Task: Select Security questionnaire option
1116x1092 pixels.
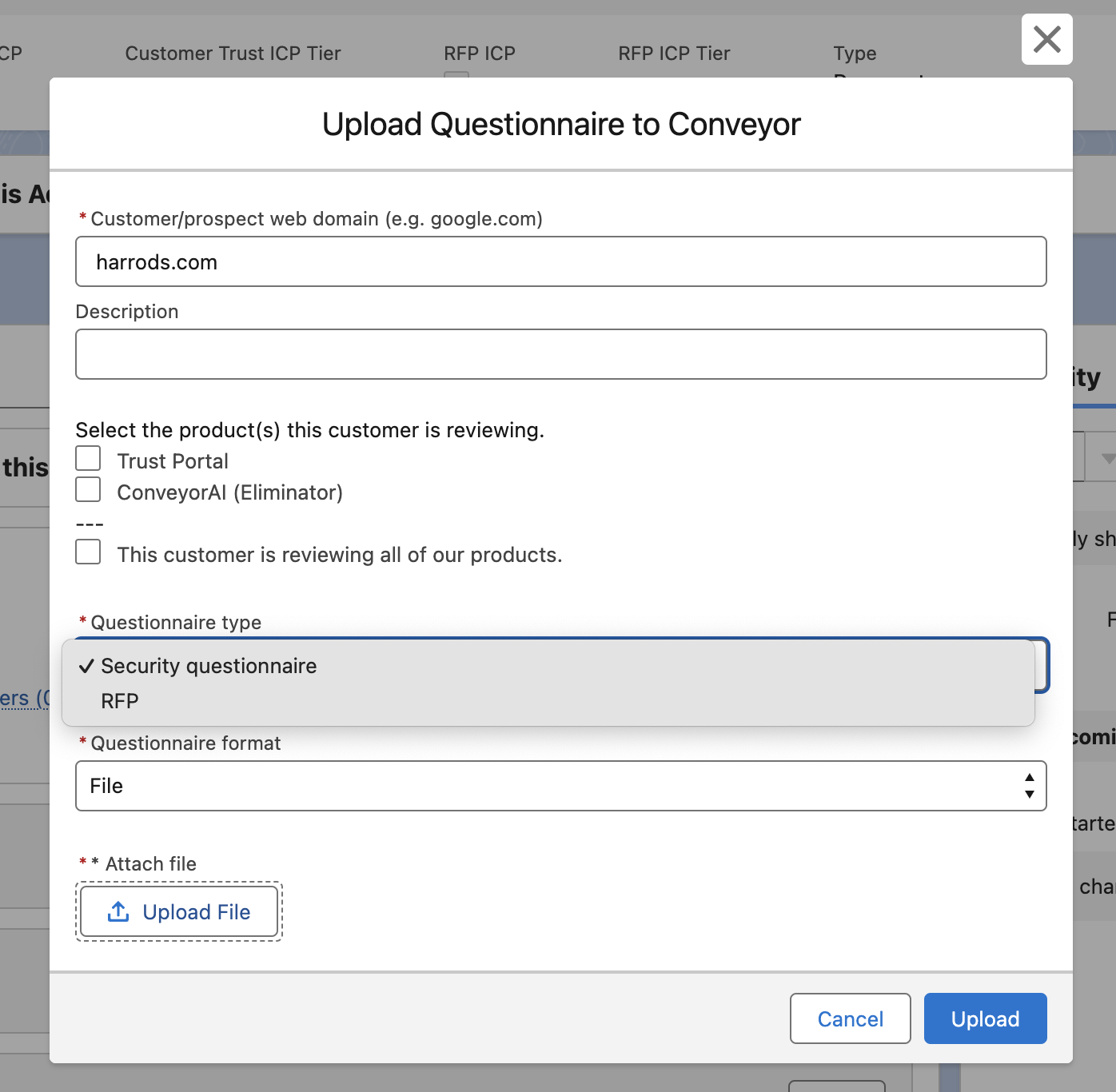Action: (548, 666)
